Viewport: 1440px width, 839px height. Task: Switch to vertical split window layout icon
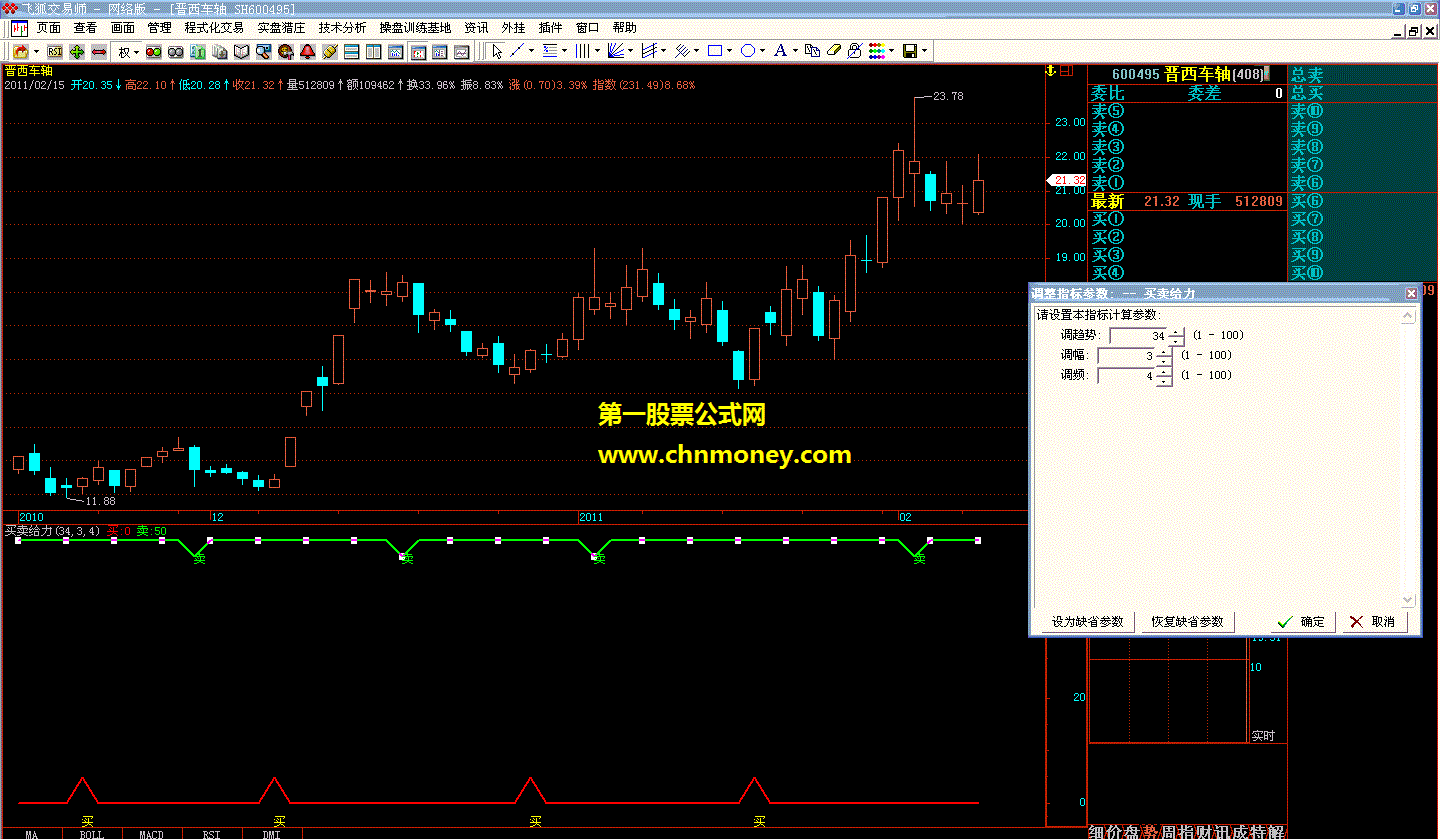point(373,51)
